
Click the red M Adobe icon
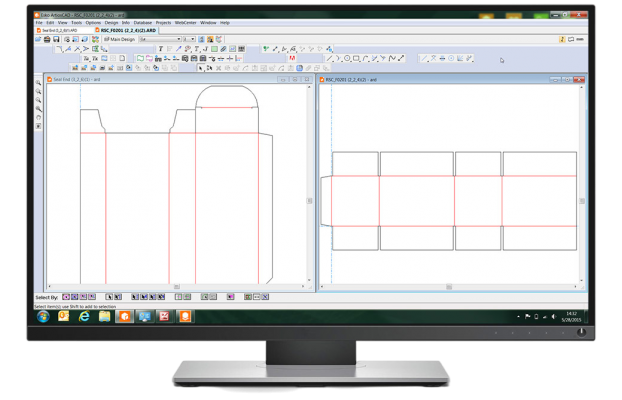(291, 59)
